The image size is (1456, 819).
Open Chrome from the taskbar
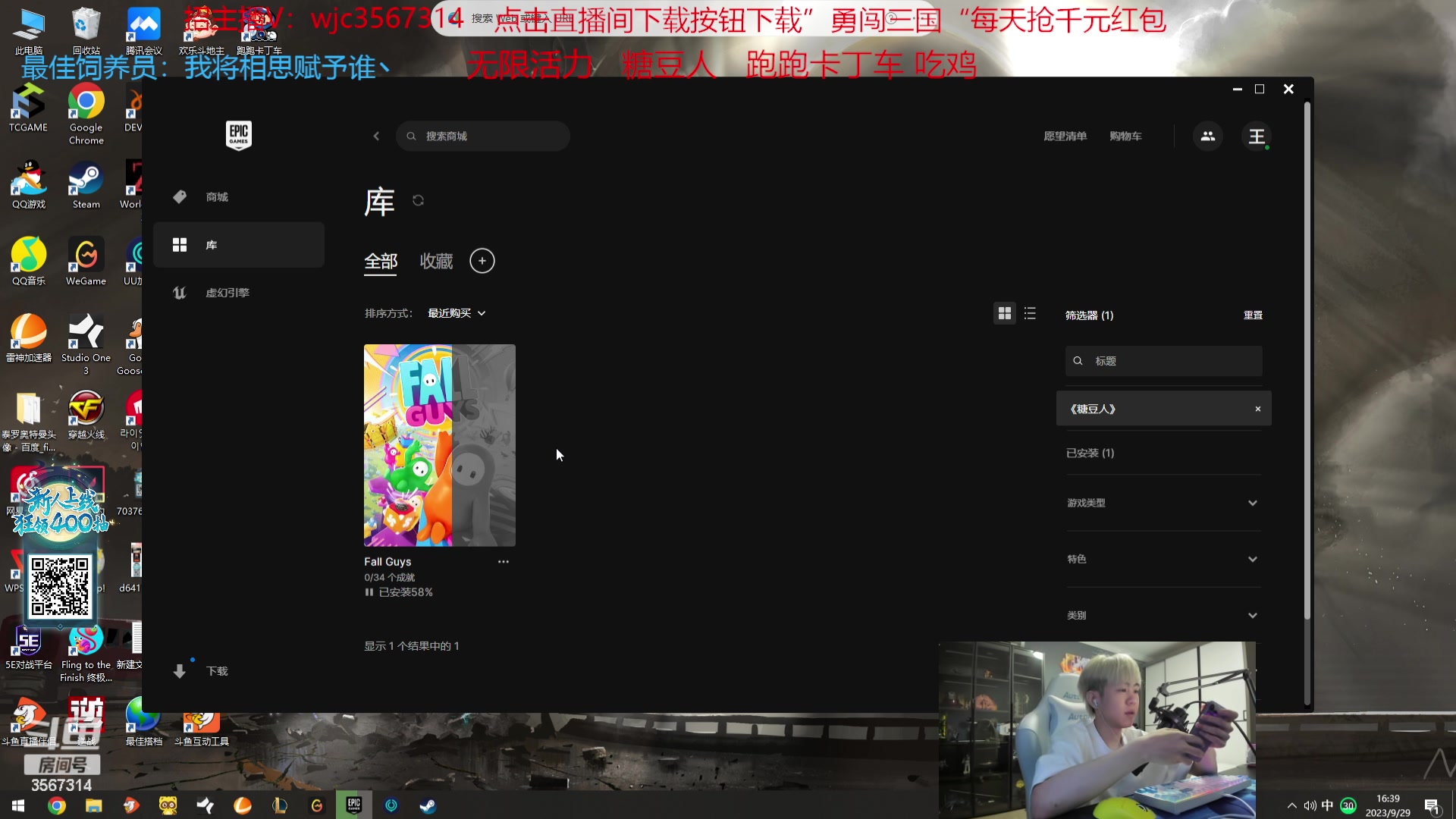coord(56,805)
